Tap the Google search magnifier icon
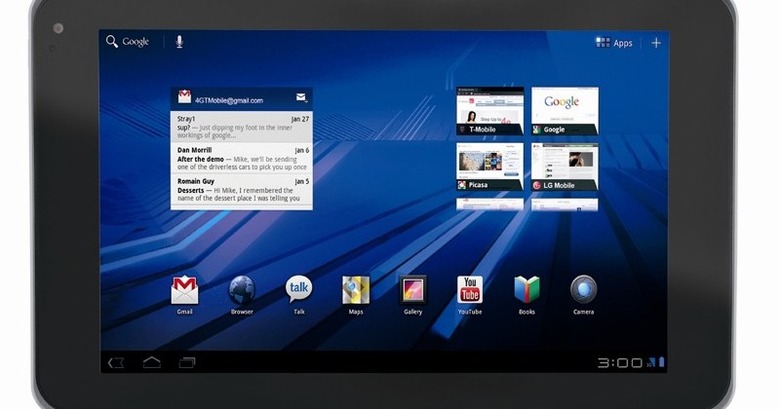This screenshot has width=780, height=409. [x=111, y=42]
